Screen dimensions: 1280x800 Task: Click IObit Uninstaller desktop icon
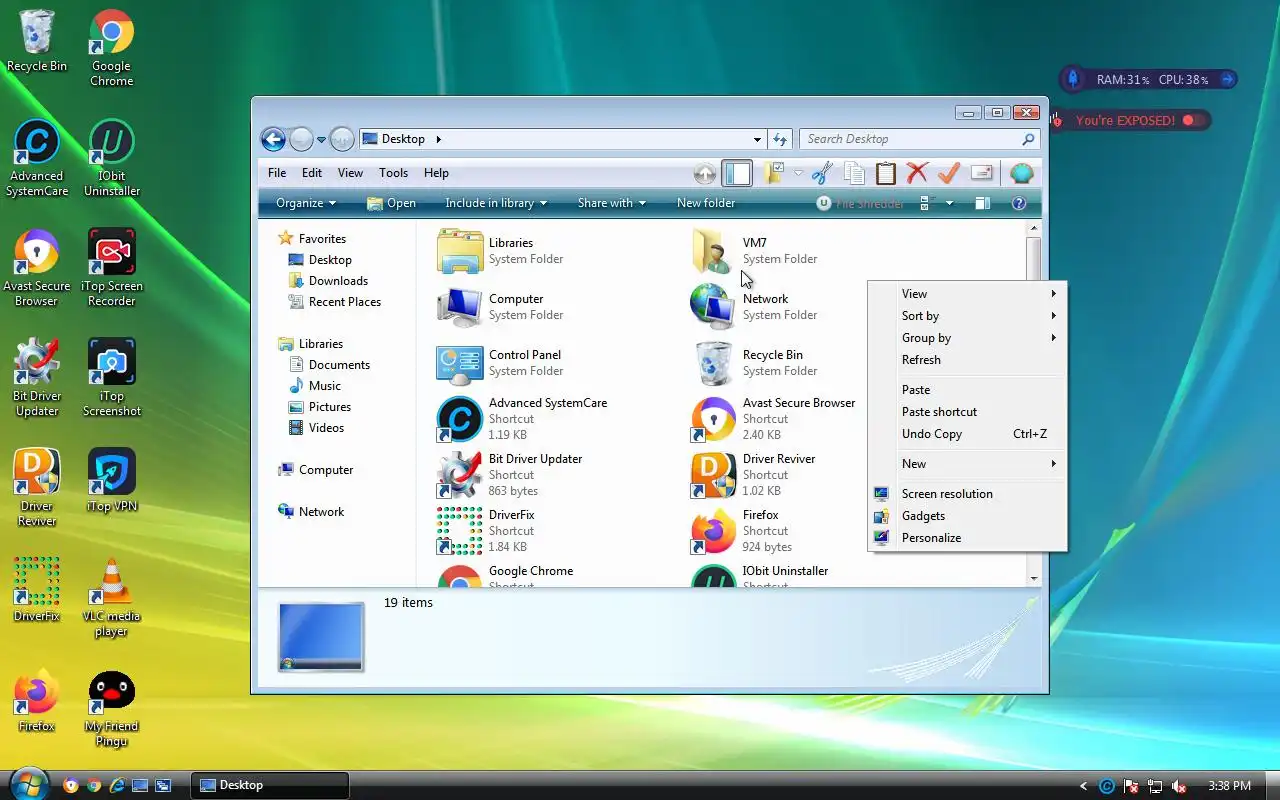point(112,158)
